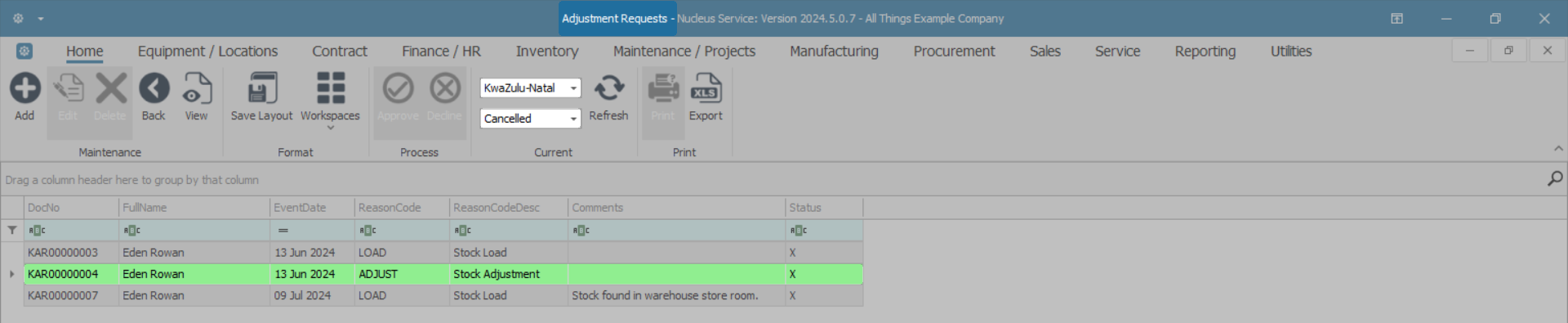This screenshot has height=323, width=1568.
Task: Open the Inventory menu tab
Action: (x=547, y=52)
